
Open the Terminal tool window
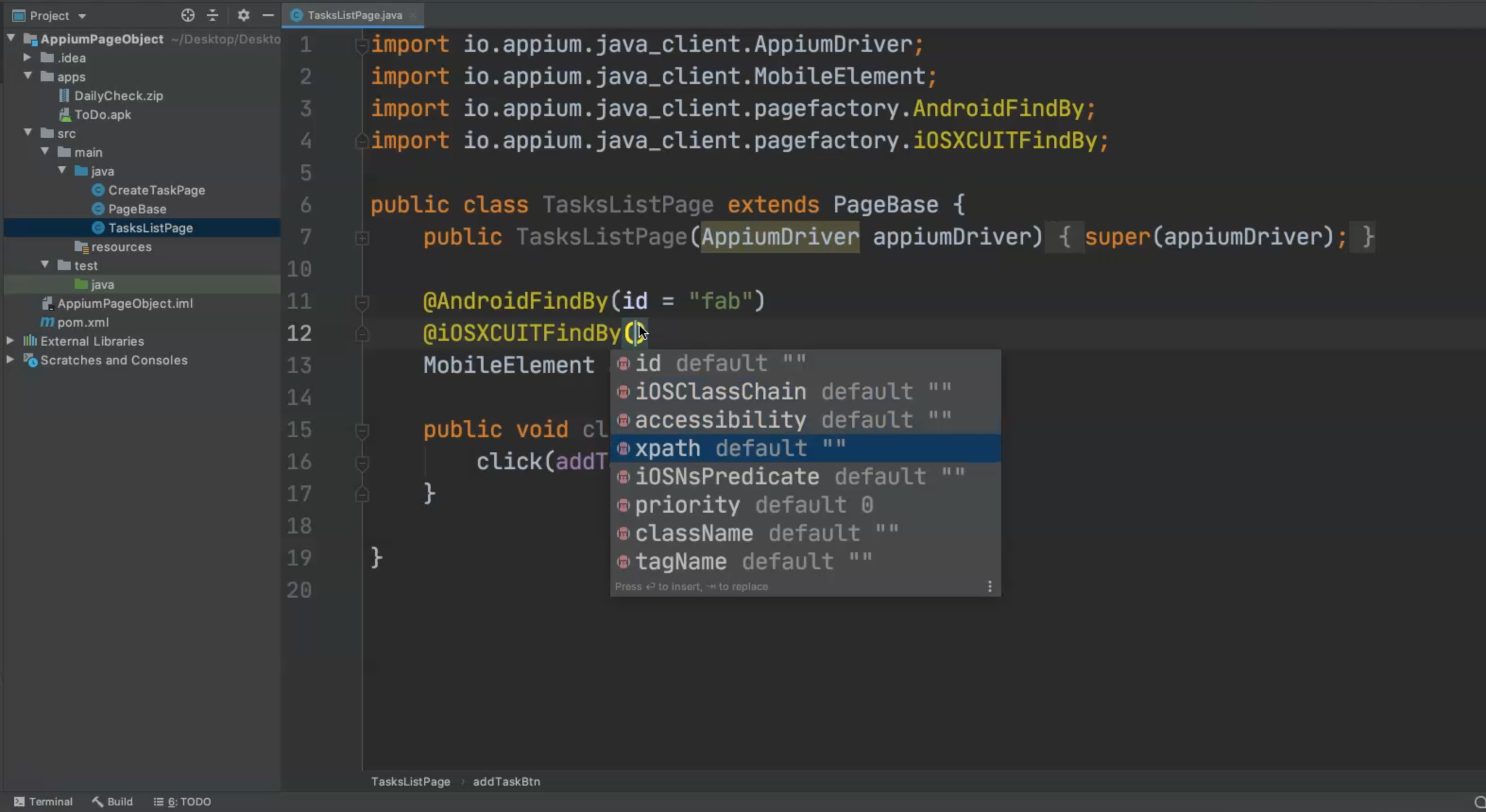click(43, 802)
